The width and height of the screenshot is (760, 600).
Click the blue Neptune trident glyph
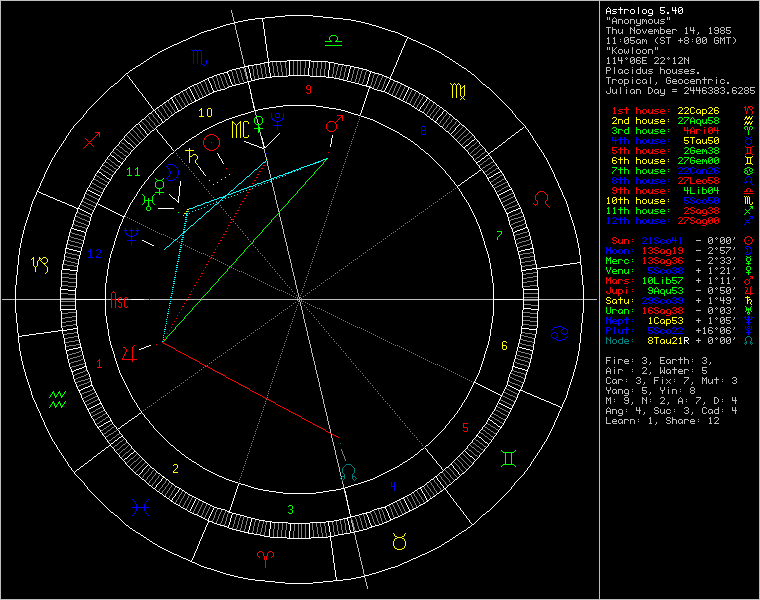(x=130, y=236)
